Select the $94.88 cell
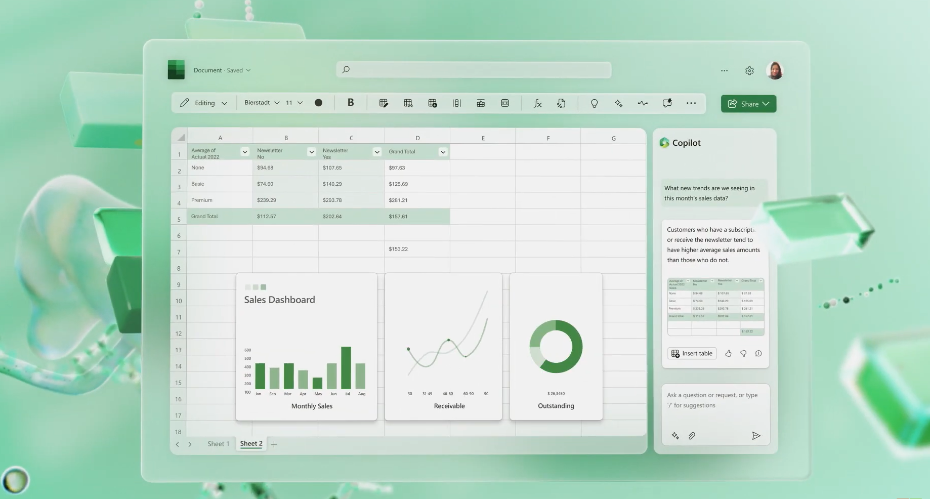 coord(285,168)
